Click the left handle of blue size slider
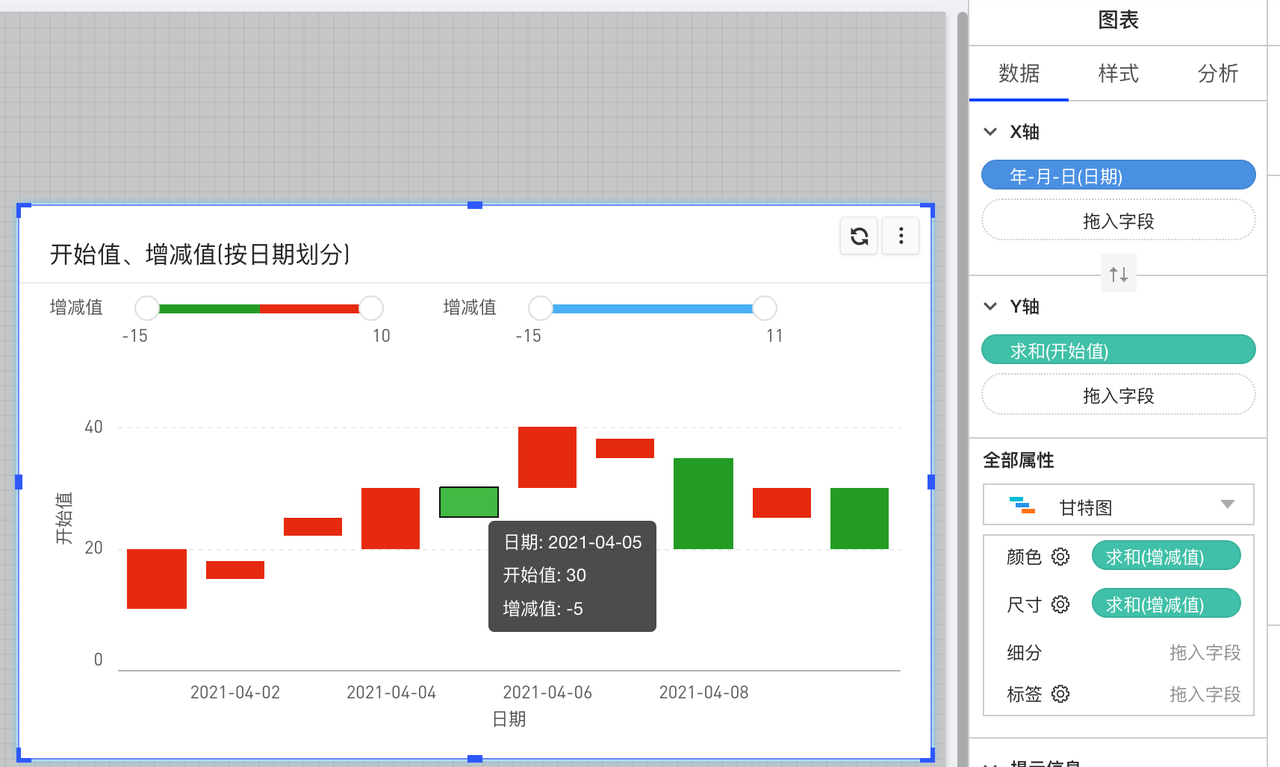Screen dimensions: 1280x767 [541, 308]
